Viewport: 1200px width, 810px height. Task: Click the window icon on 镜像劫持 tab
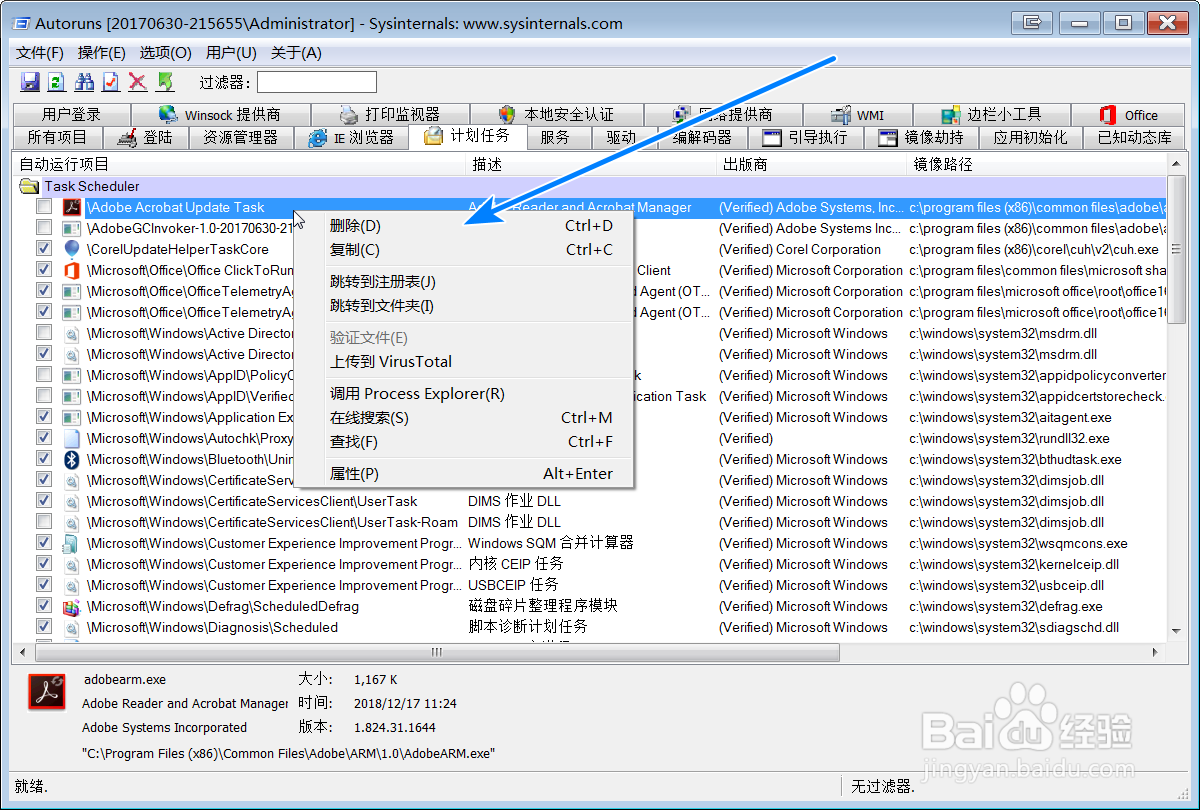[x=888, y=138]
